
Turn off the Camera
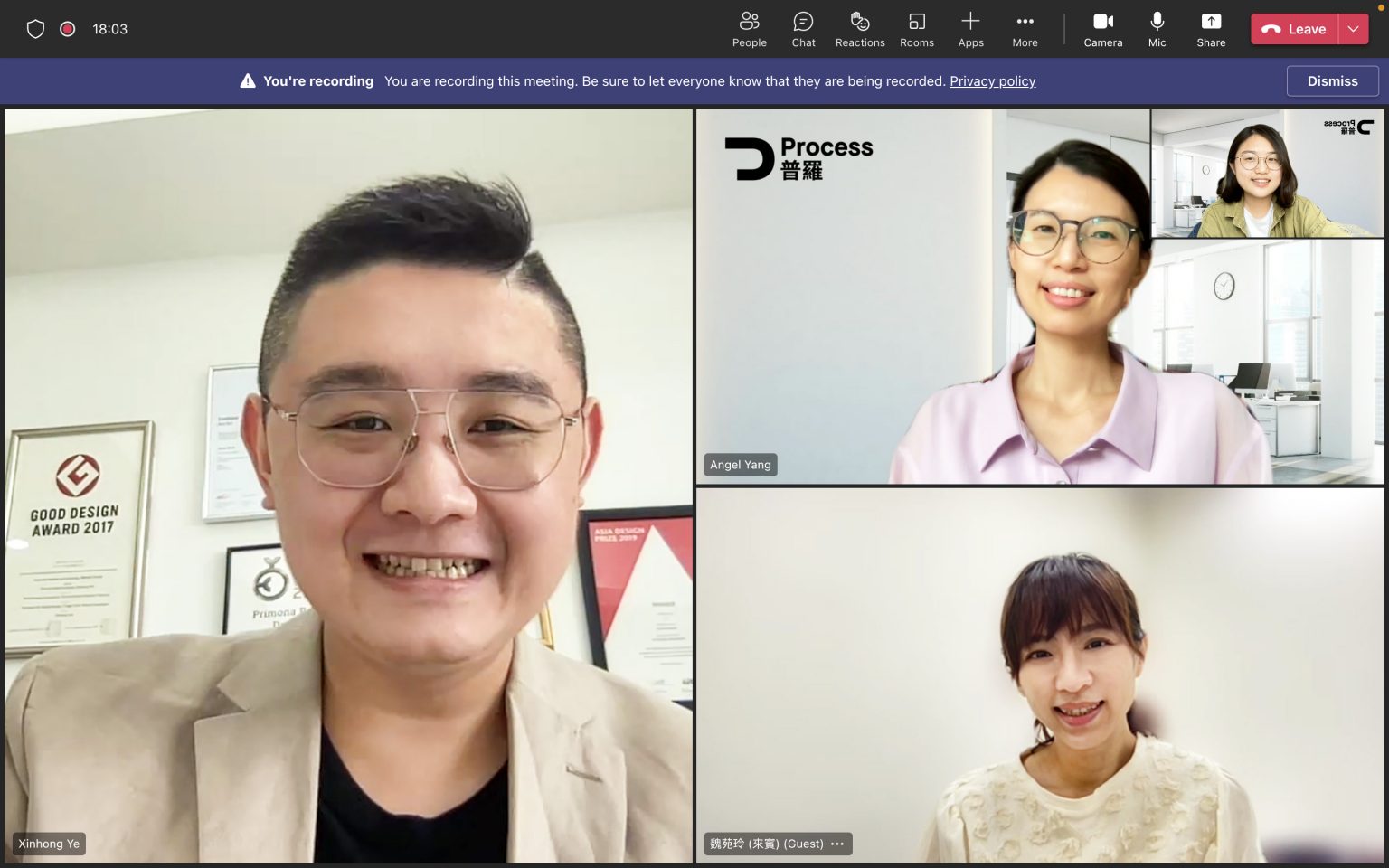coord(1102,29)
